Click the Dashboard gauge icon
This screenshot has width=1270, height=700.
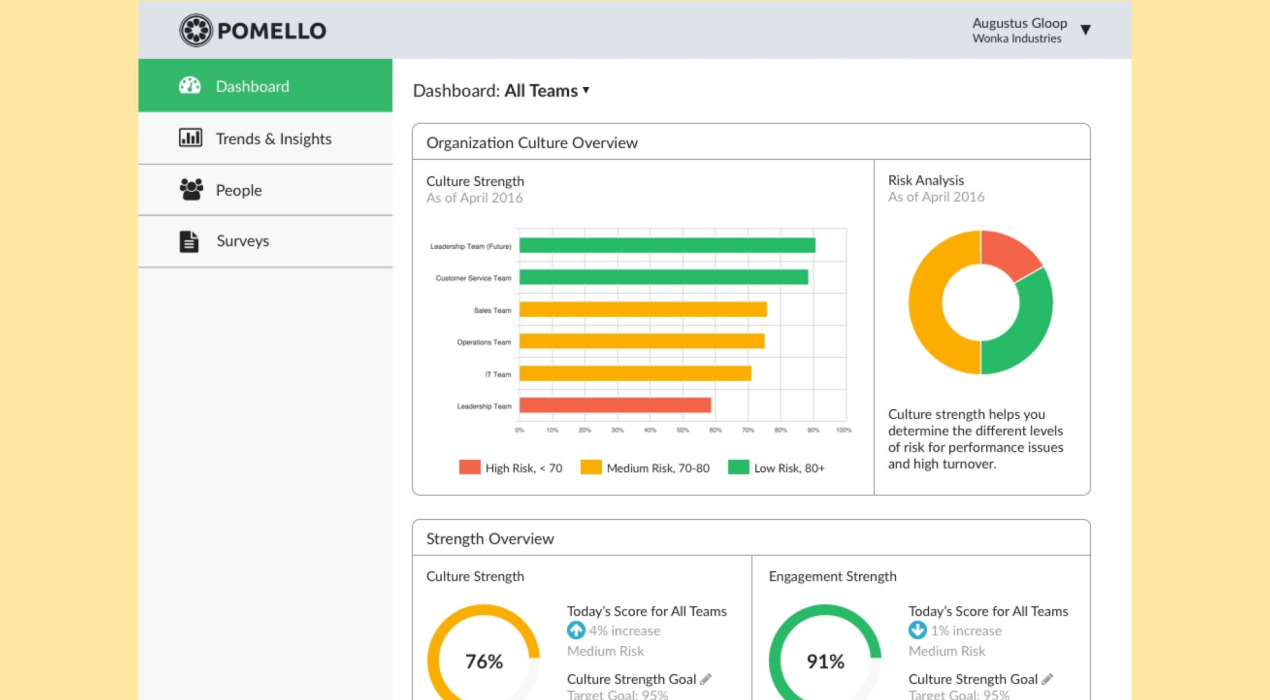[190, 86]
